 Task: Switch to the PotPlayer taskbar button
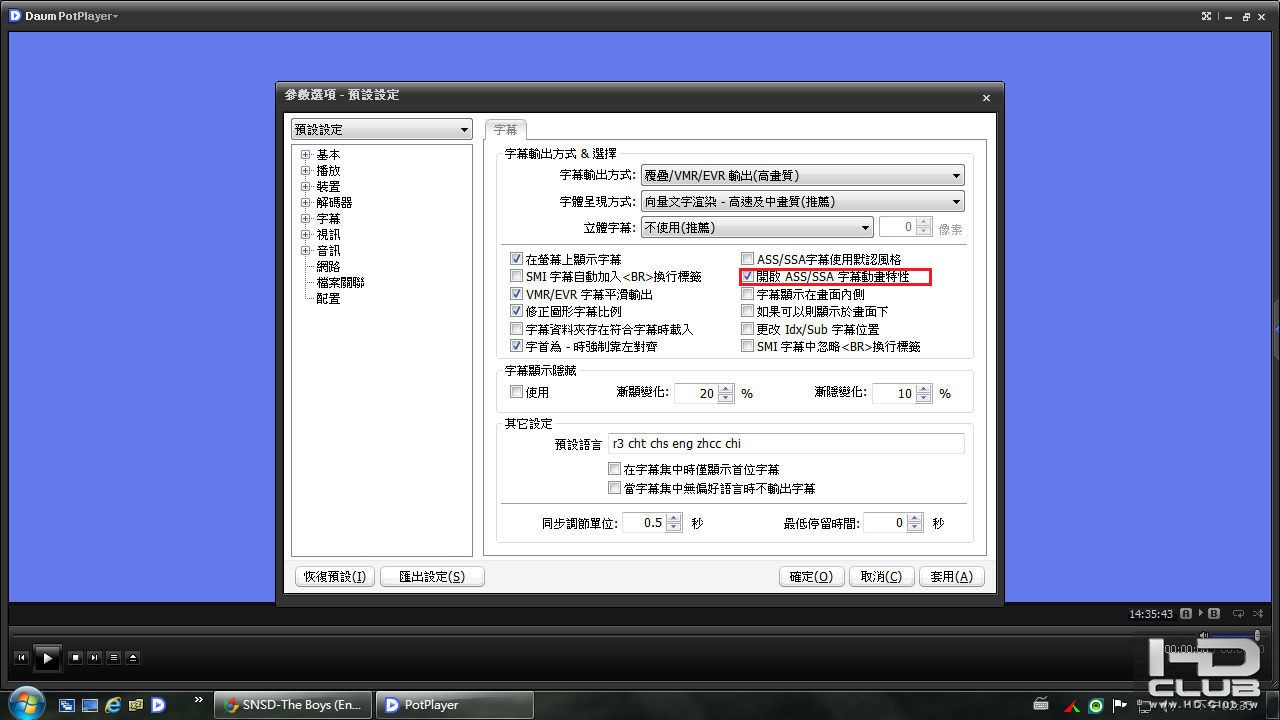[455, 705]
